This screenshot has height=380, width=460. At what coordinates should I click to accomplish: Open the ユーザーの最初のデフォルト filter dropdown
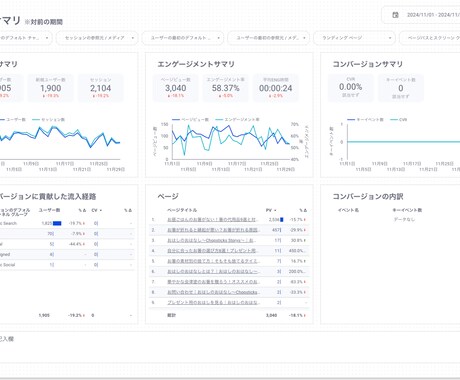(183, 38)
